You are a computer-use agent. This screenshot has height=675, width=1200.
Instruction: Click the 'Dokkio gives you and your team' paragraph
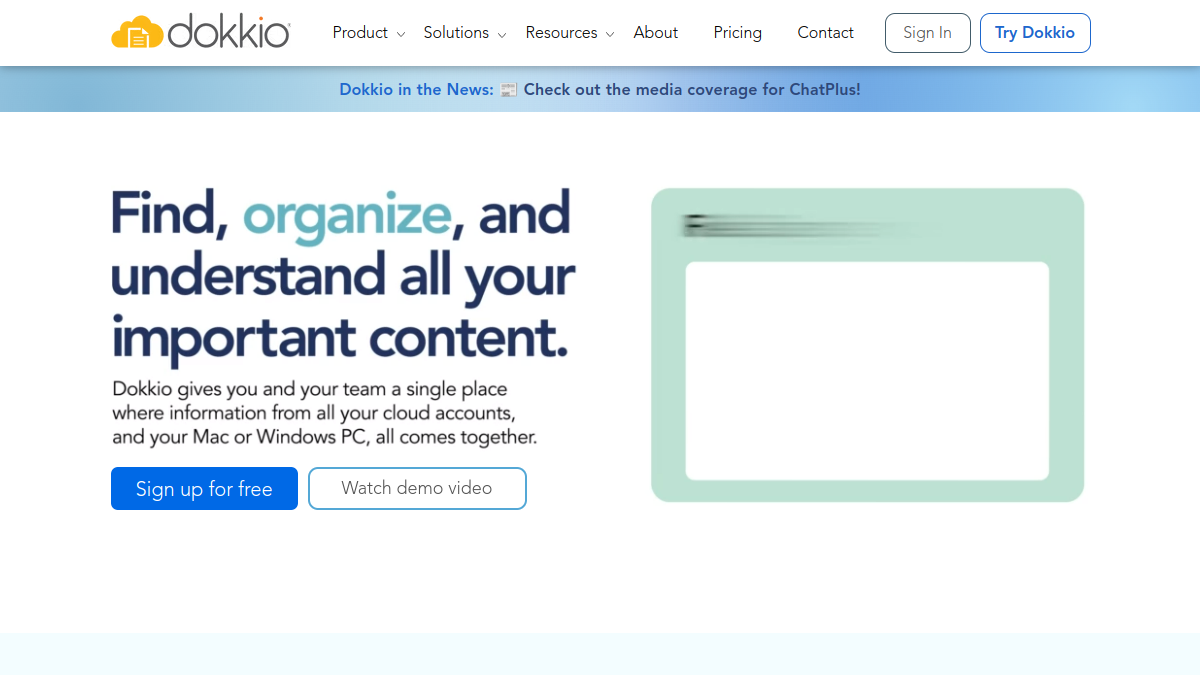(x=325, y=413)
